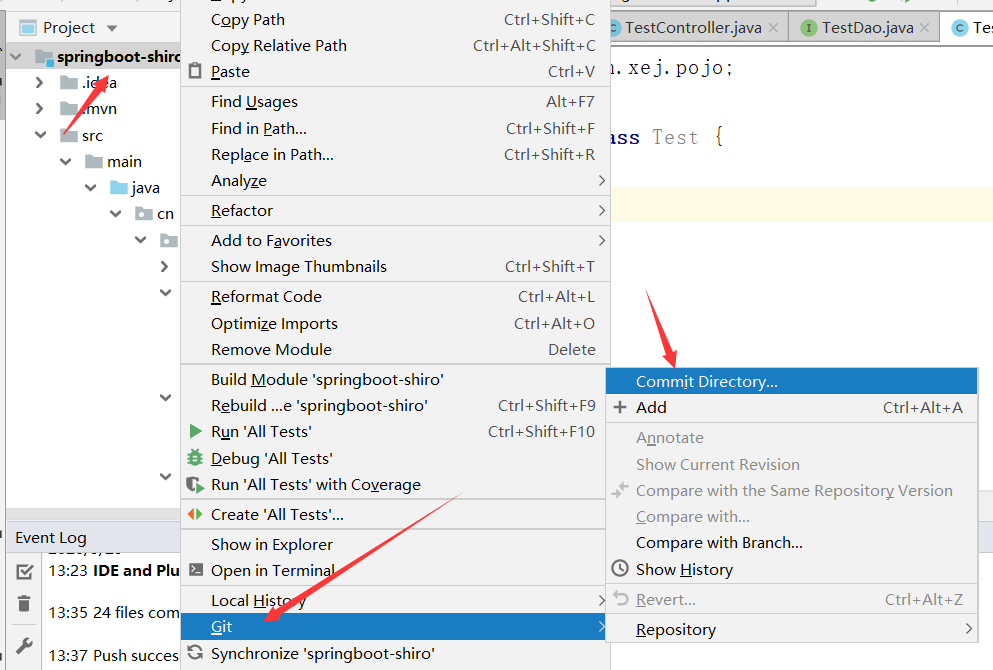Click the Paste clipboard icon

click(x=196, y=71)
